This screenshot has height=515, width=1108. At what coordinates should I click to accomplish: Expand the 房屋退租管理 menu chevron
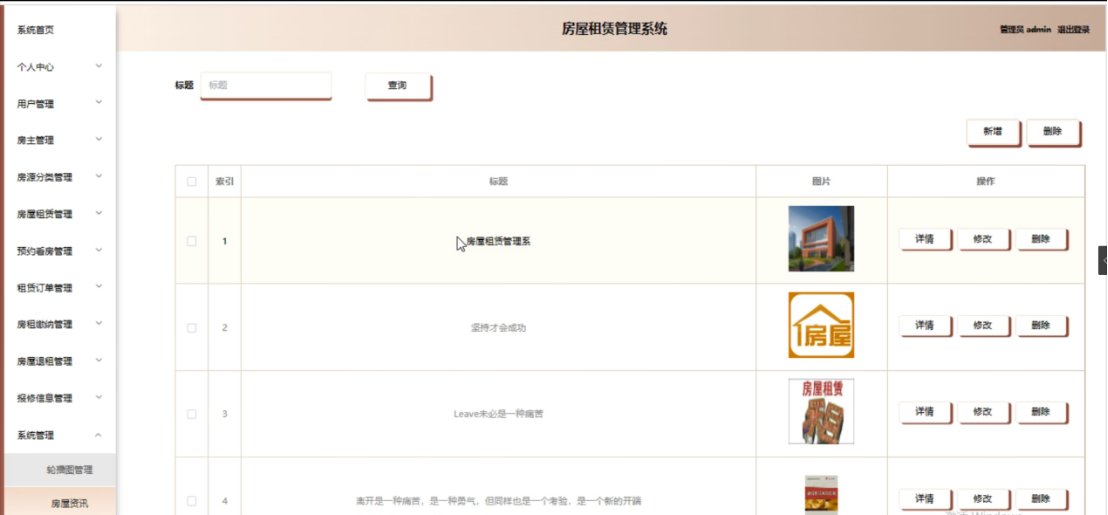[99, 360]
